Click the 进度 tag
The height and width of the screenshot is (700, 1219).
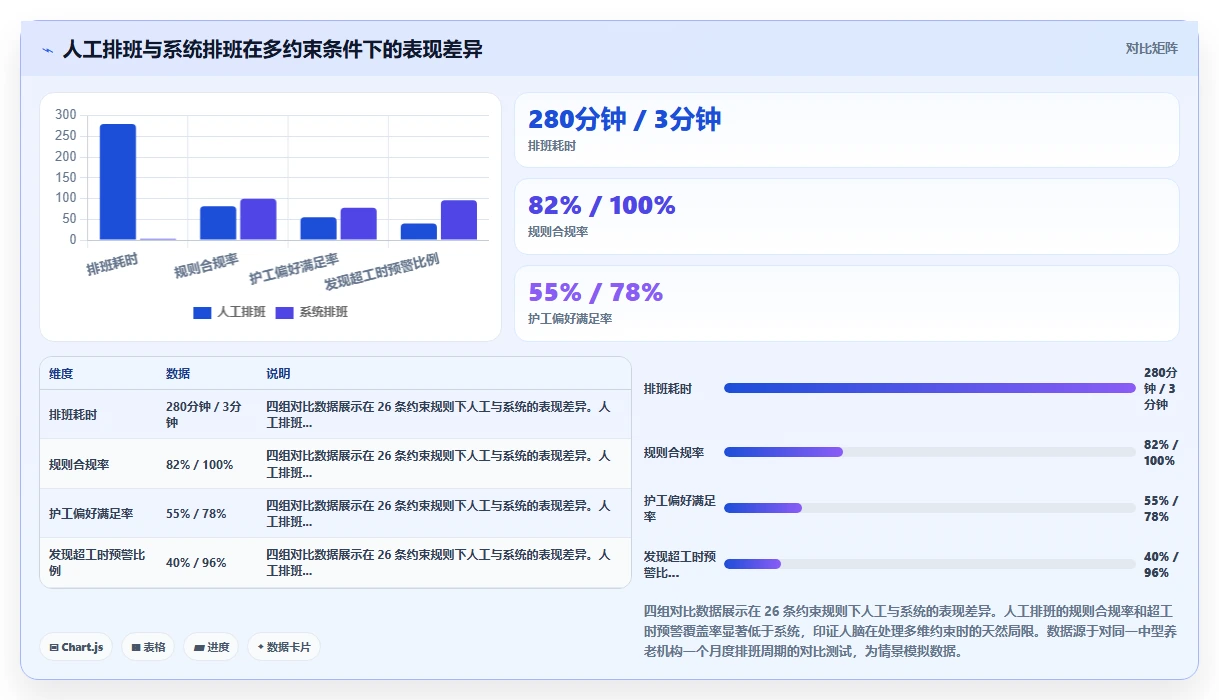point(211,647)
